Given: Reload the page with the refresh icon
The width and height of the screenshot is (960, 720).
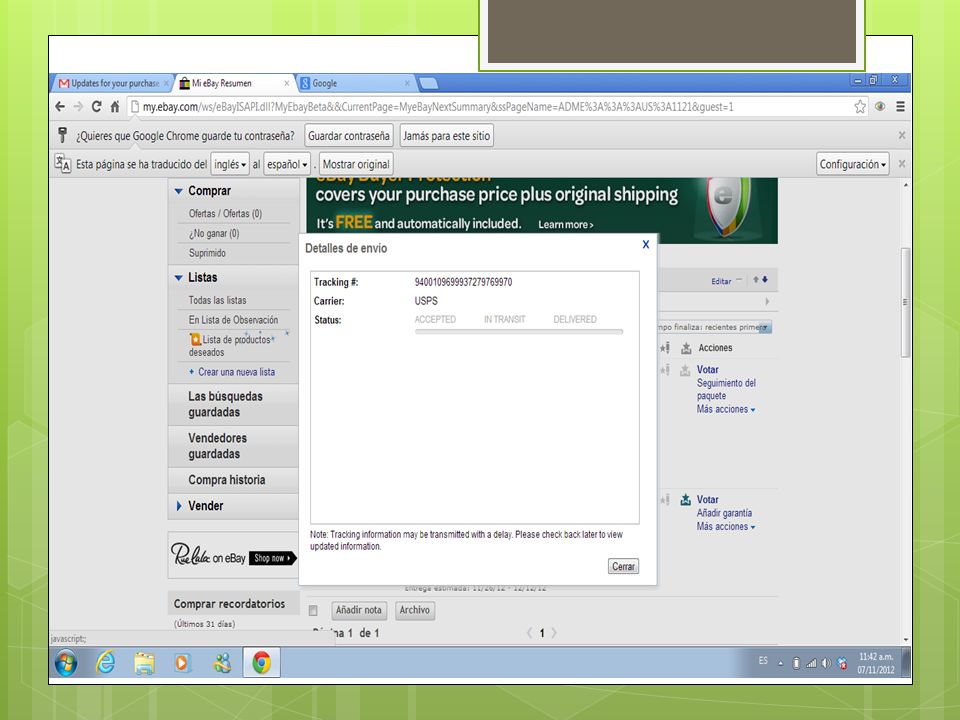Looking at the screenshot, I should (x=96, y=107).
